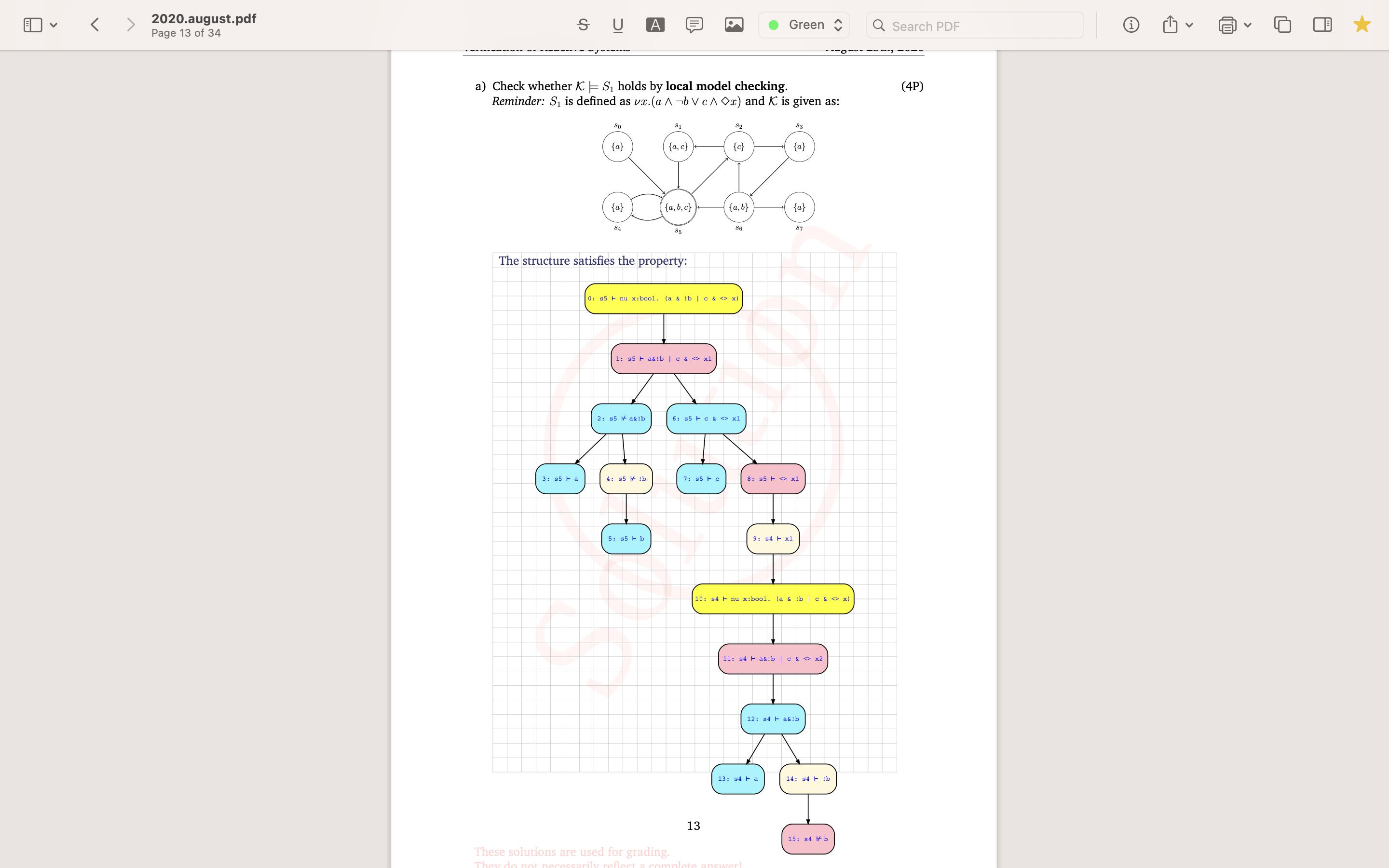Screen dimensions: 1389x868
Task: Apply underline annotation tool
Action: click(x=618, y=25)
